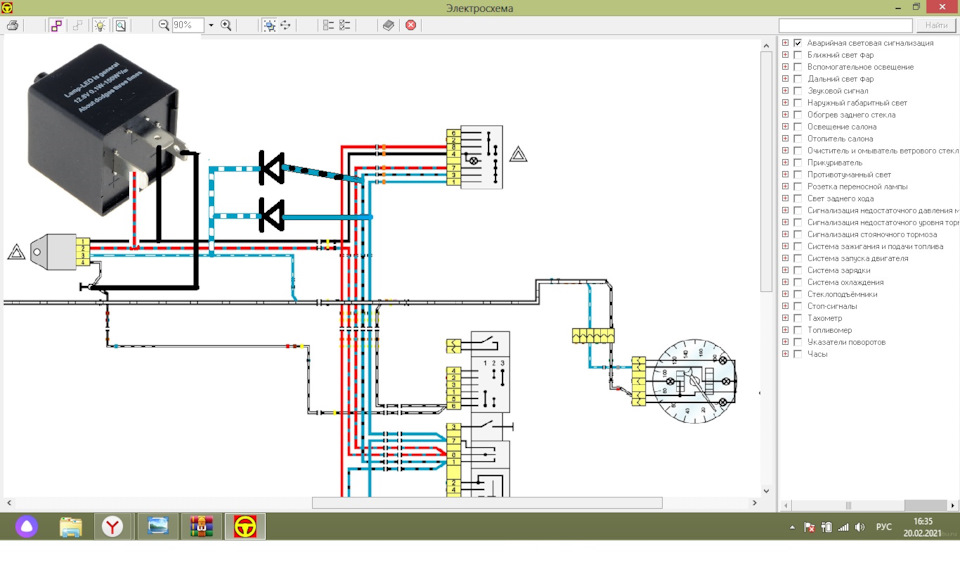Click the diagram scroll right arrow
The height and width of the screenshot is (563, 960).
pyautogui.click(x=754, y=503)
